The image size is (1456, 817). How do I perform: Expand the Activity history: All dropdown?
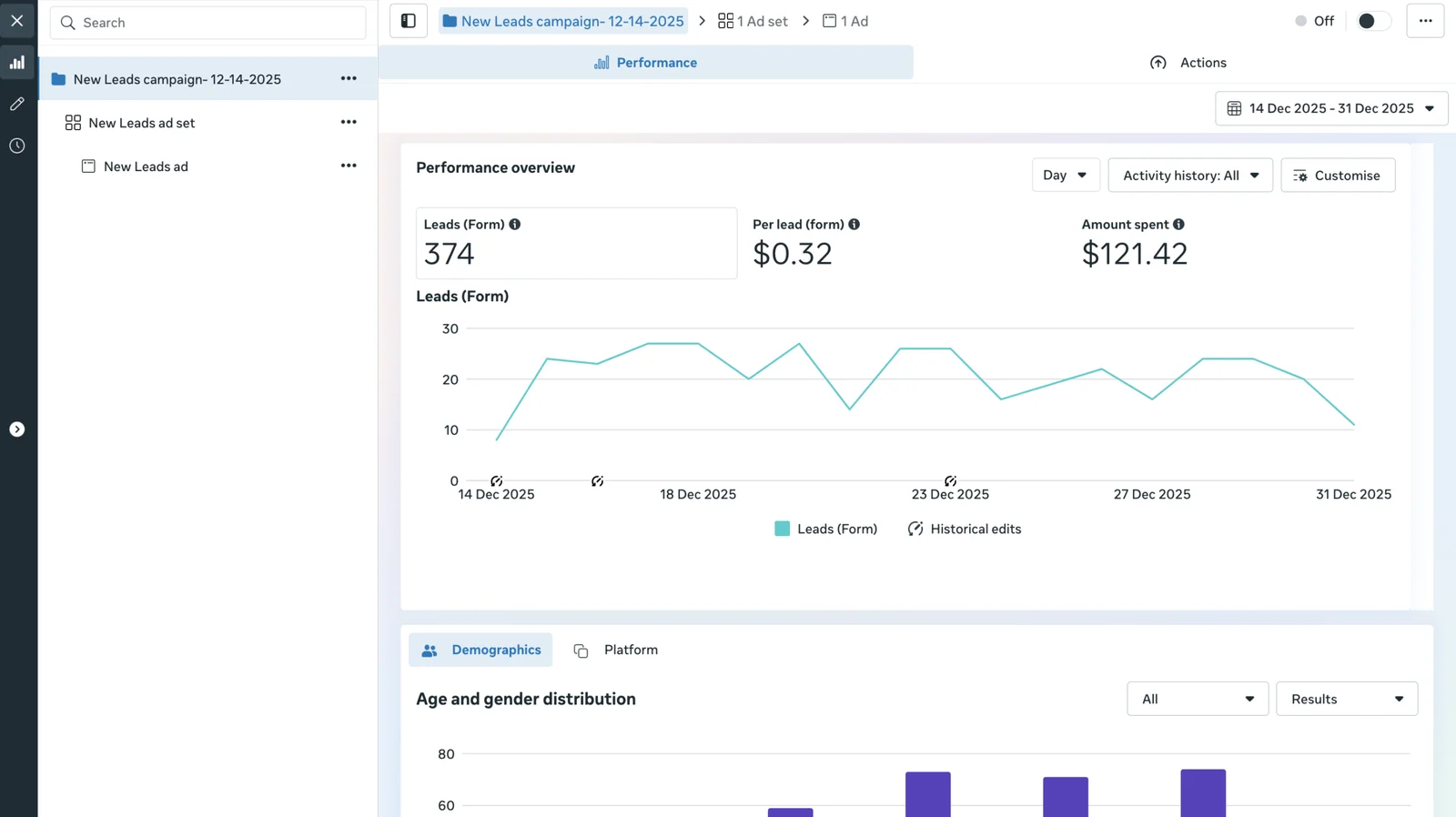1189,176
